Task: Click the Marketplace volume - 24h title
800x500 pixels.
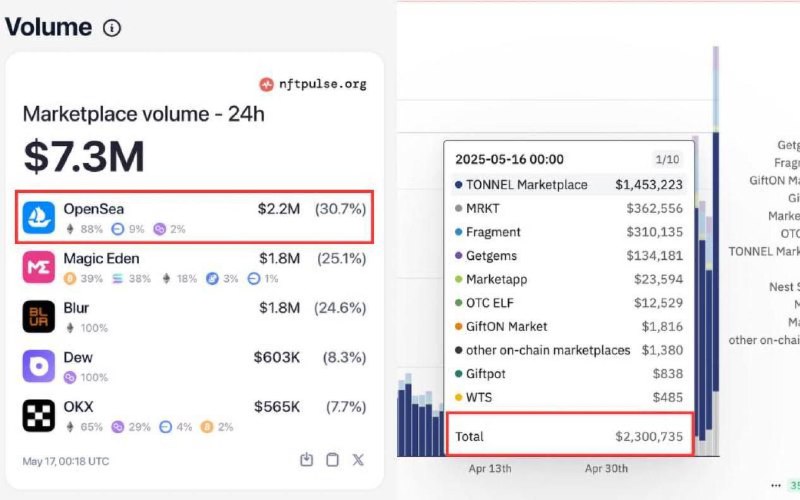Action: (144, 114)
